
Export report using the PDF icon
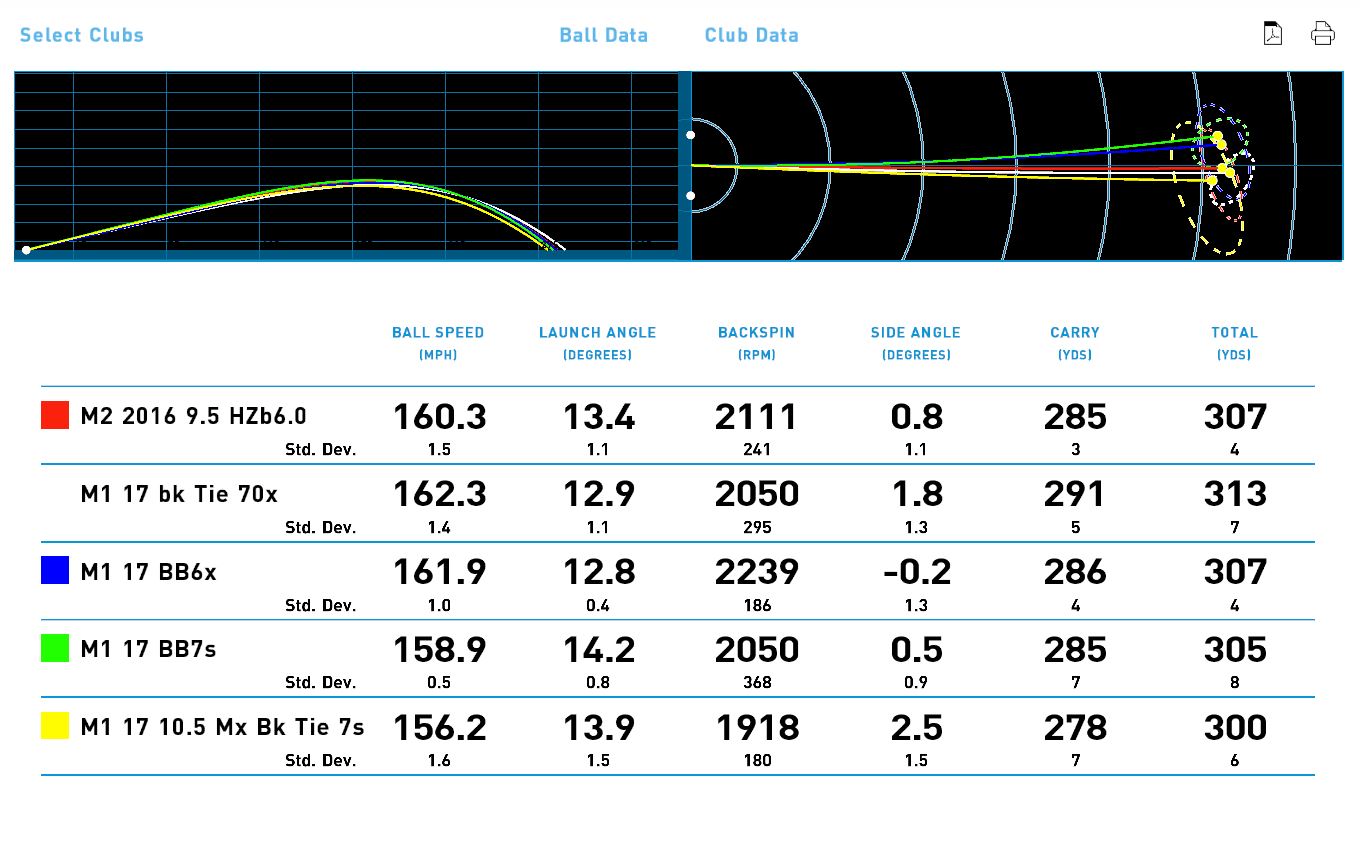(x=1273, y=33)
